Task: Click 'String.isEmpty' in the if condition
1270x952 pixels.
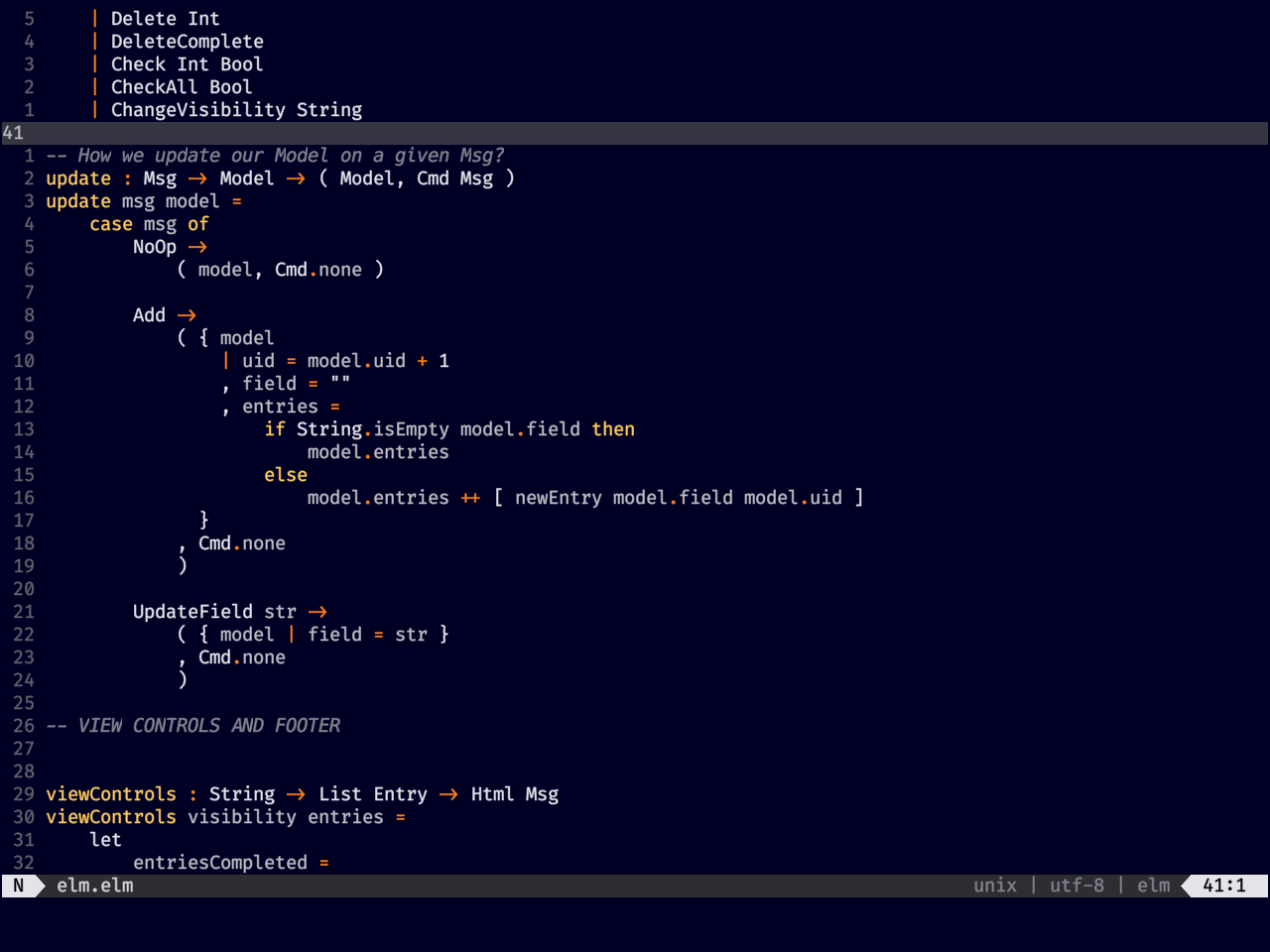Action: click(373, 429)
